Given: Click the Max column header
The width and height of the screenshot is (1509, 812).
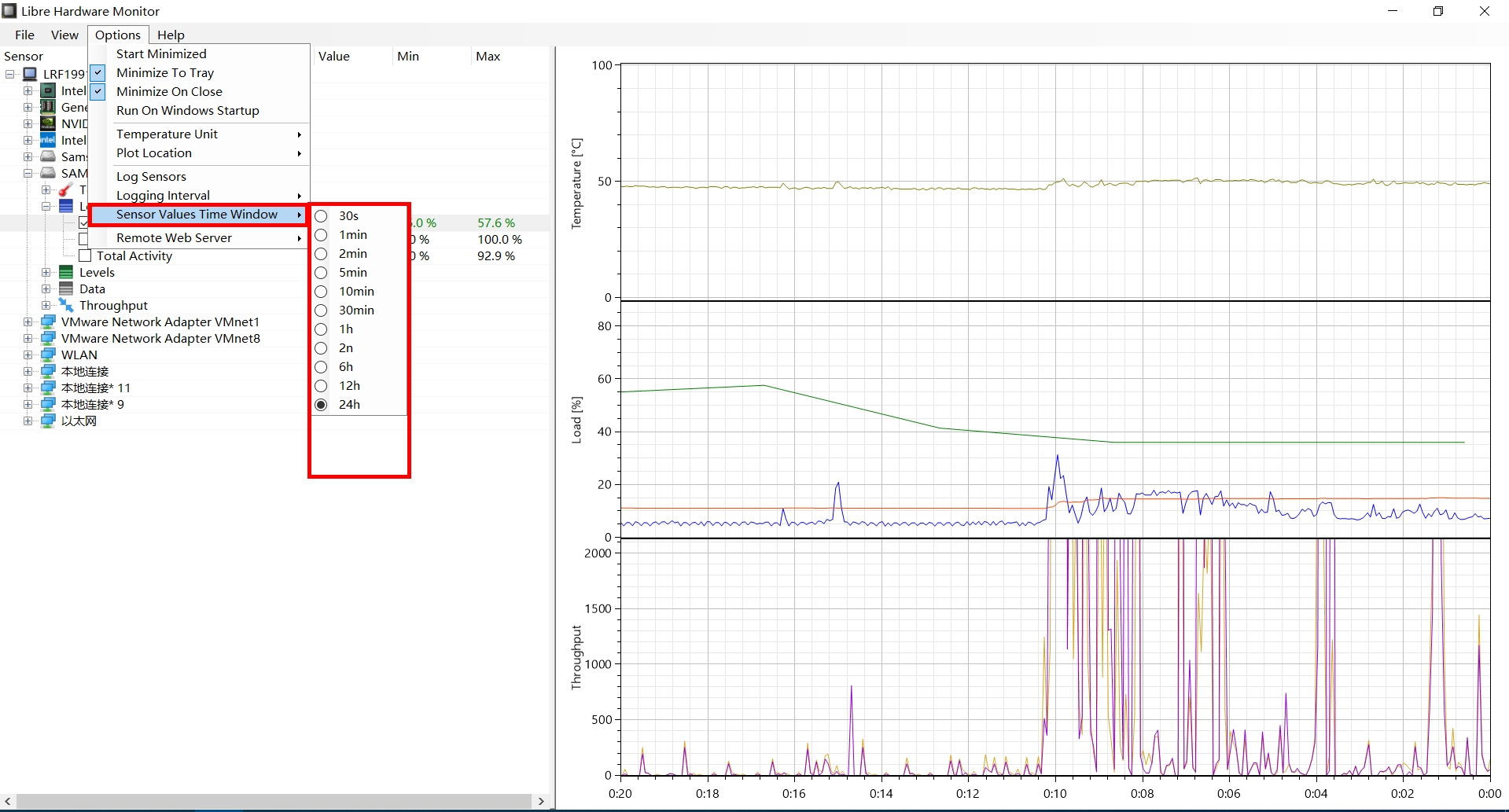Looking at the screenshot, I should [510, 56].
